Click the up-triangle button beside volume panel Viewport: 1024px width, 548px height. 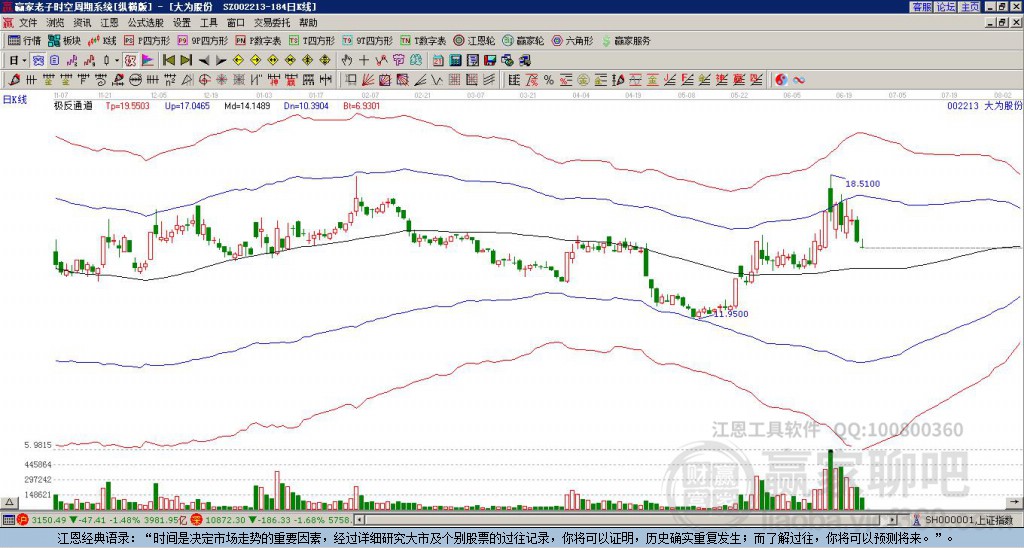[9, 502]
